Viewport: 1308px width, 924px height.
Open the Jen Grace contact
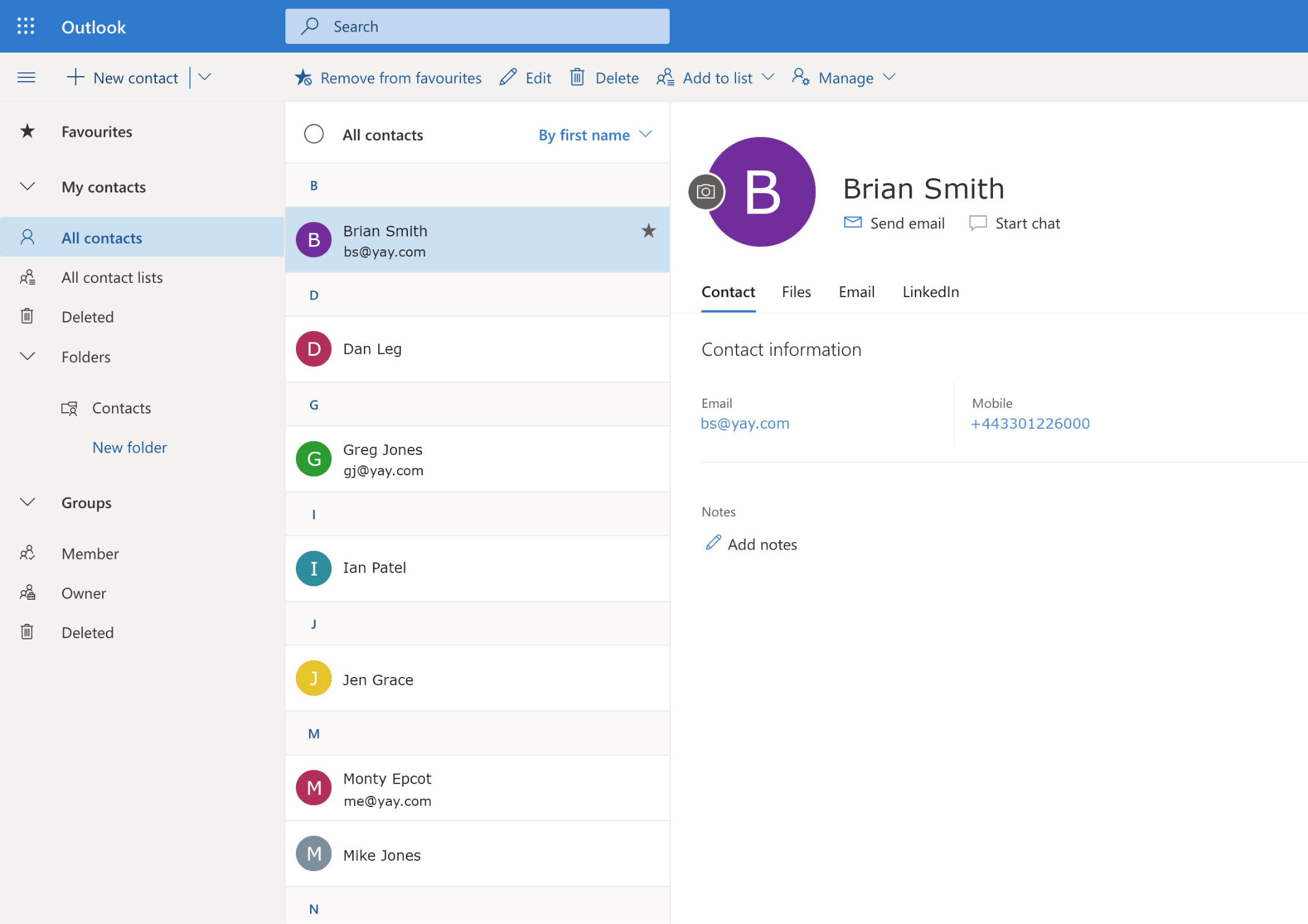[x=477, y=678]
